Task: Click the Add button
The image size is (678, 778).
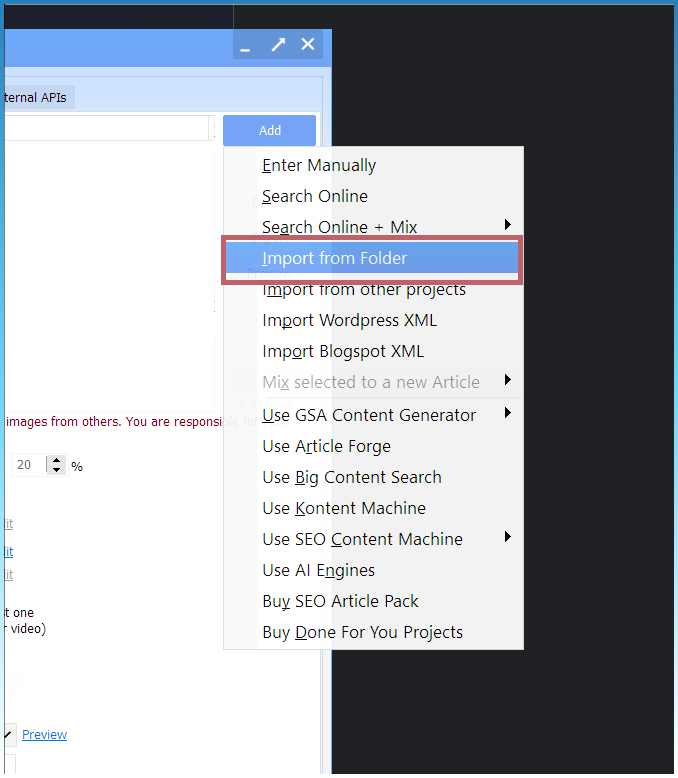Action: pos(269,130)
